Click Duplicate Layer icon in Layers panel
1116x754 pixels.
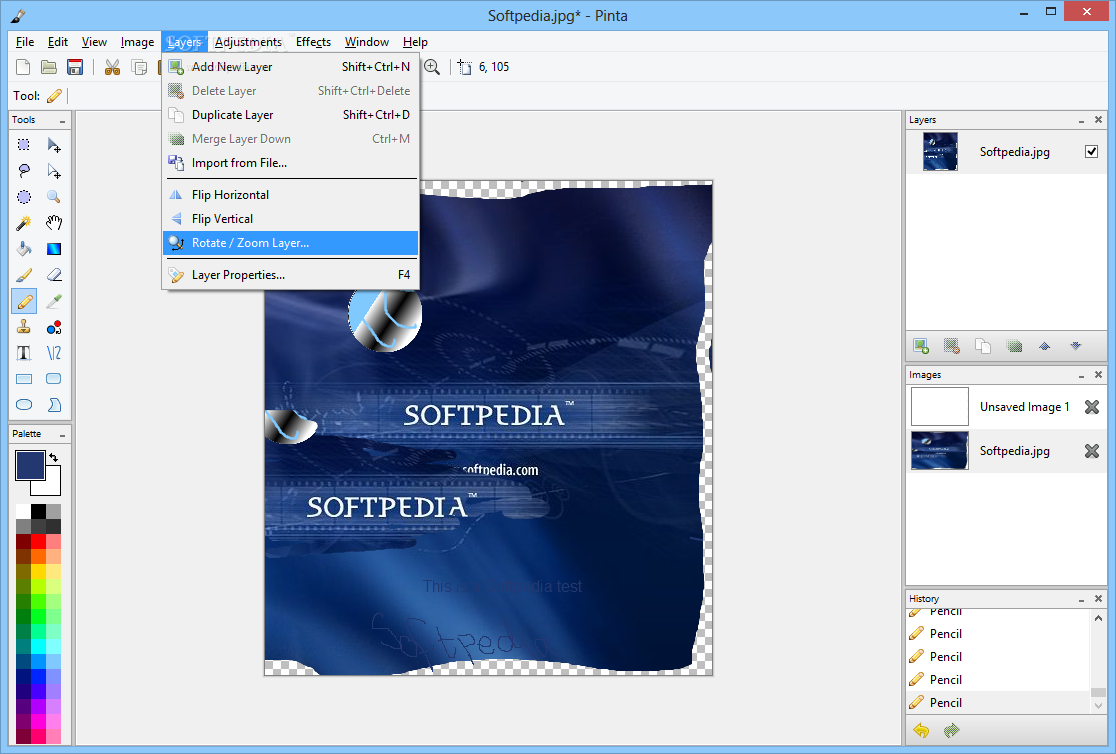[x=983, y=346]
